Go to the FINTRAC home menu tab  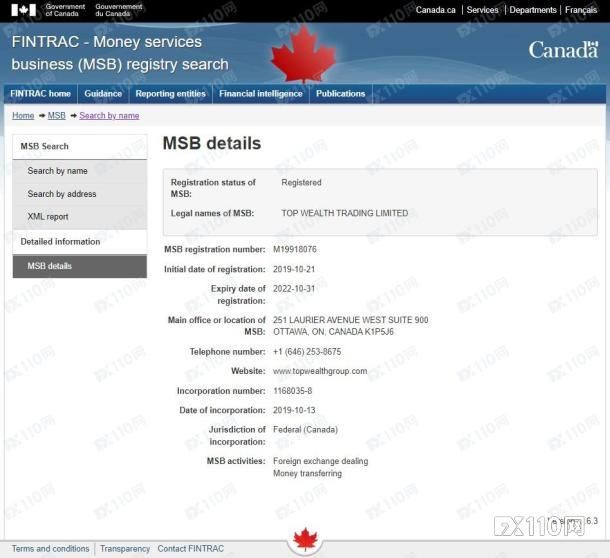point(40,94)
